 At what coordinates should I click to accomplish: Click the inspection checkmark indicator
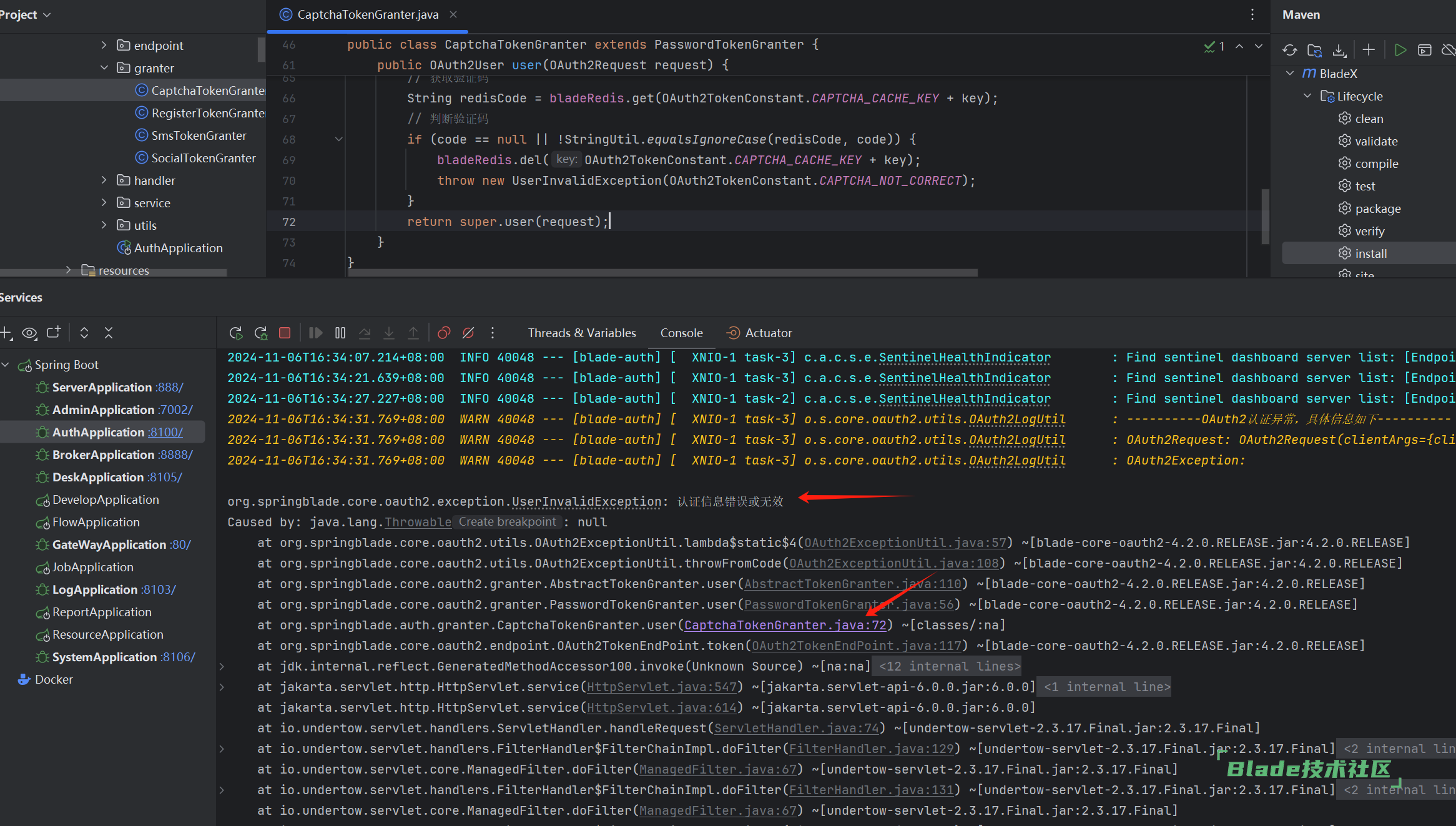pyautogui.click(x=1214, y=46)
